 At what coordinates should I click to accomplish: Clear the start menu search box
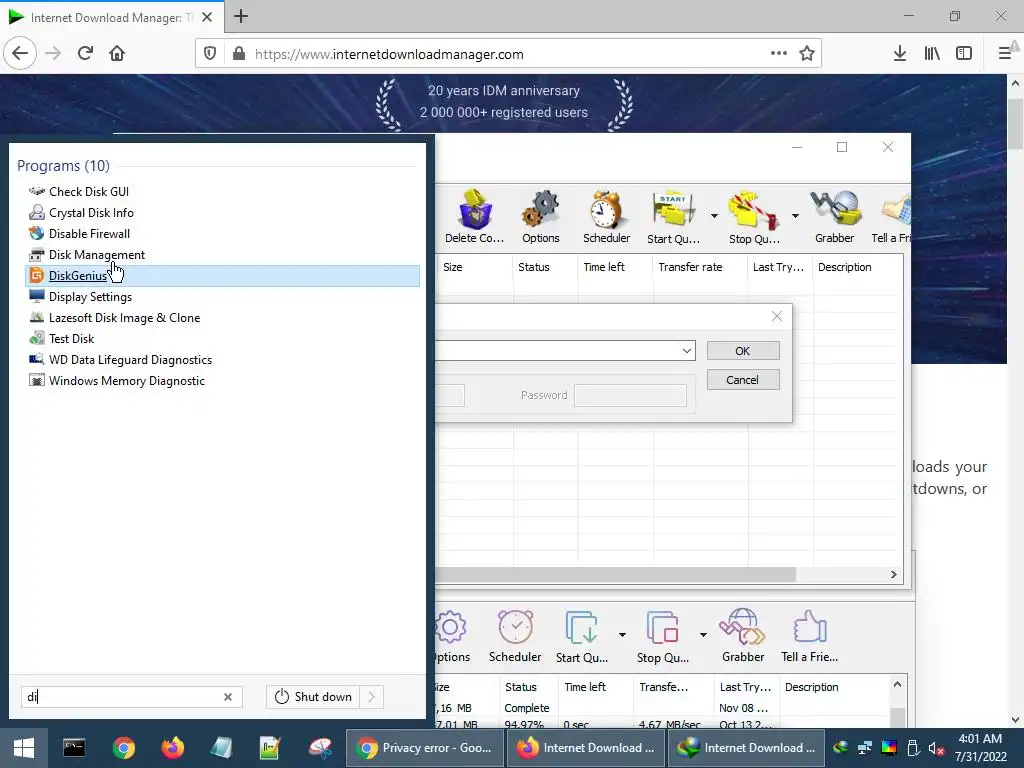tap(228, 697)
